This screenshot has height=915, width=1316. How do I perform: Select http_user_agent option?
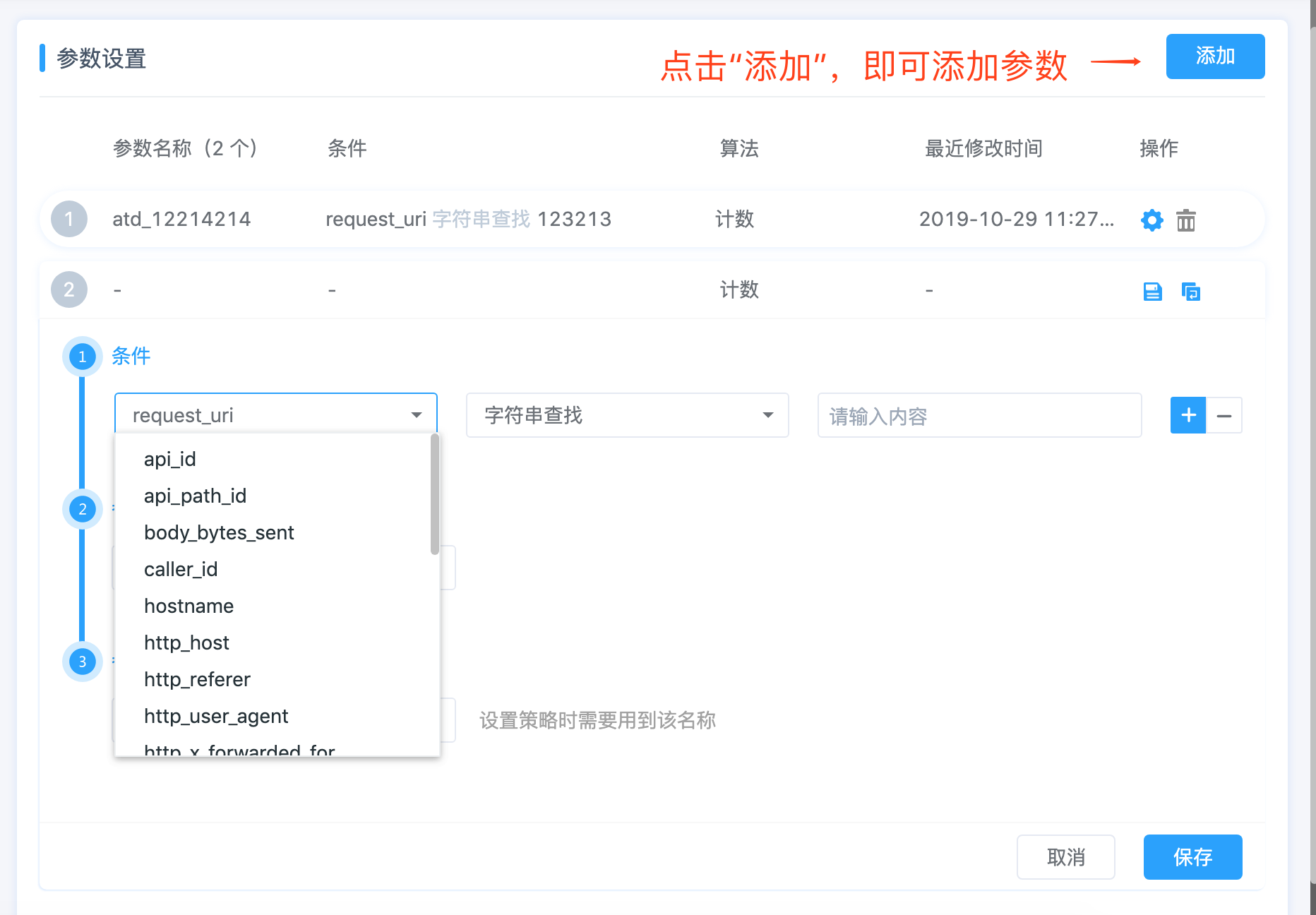[x=276, y=716]
